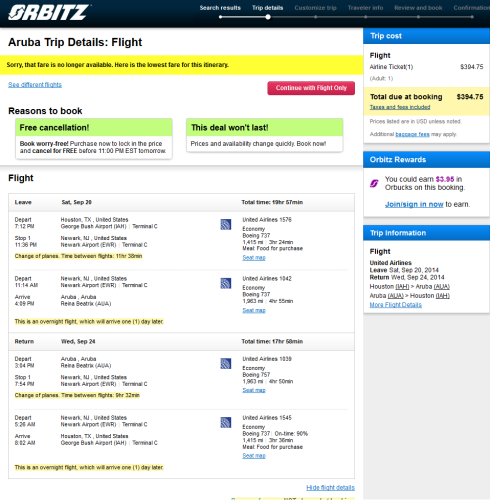Image resolution: width=490 pixels, height=500 pixels.
Task: Click Total time: 19hr 57min text
Action: tap(272, 202)
